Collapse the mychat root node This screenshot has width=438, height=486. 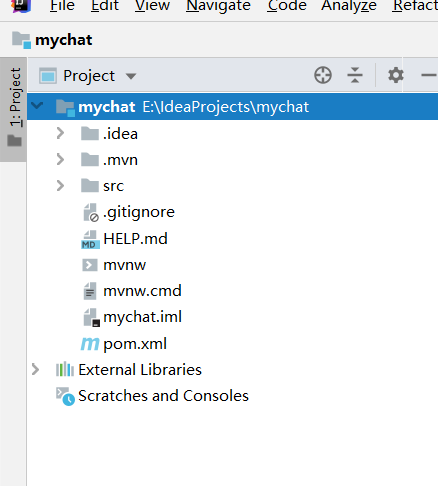[x=37, y=106]
